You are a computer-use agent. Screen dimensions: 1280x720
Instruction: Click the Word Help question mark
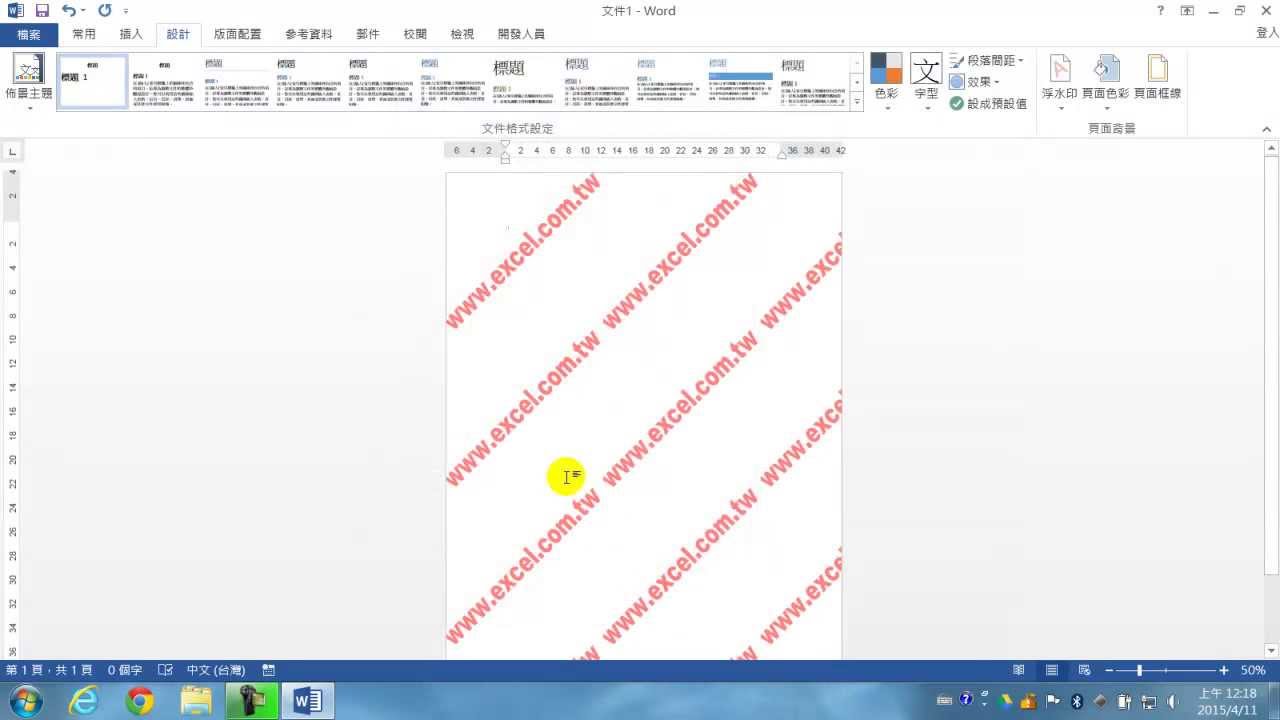(1160, 11)
